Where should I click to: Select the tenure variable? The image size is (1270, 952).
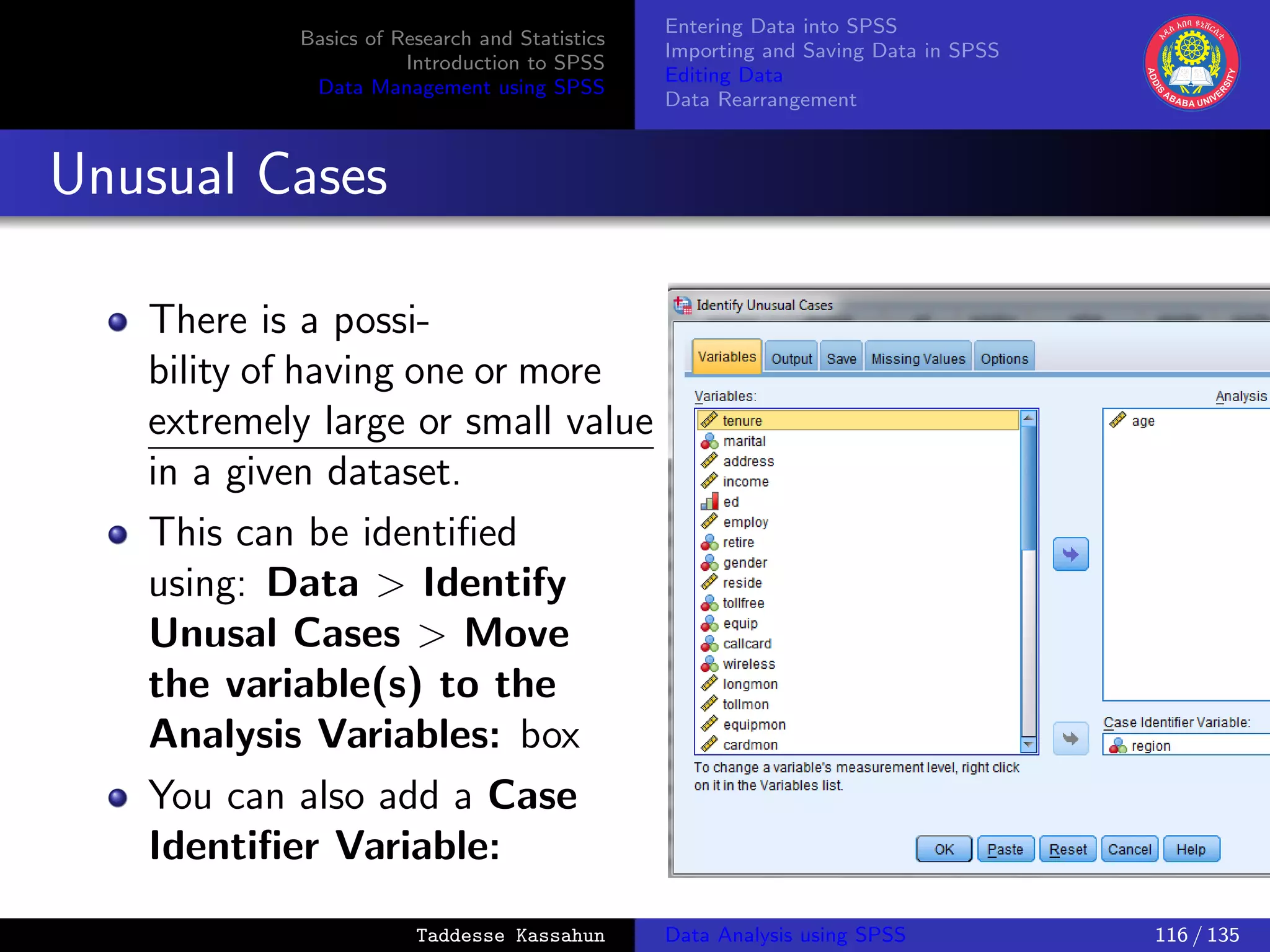[x=859, y=420]
